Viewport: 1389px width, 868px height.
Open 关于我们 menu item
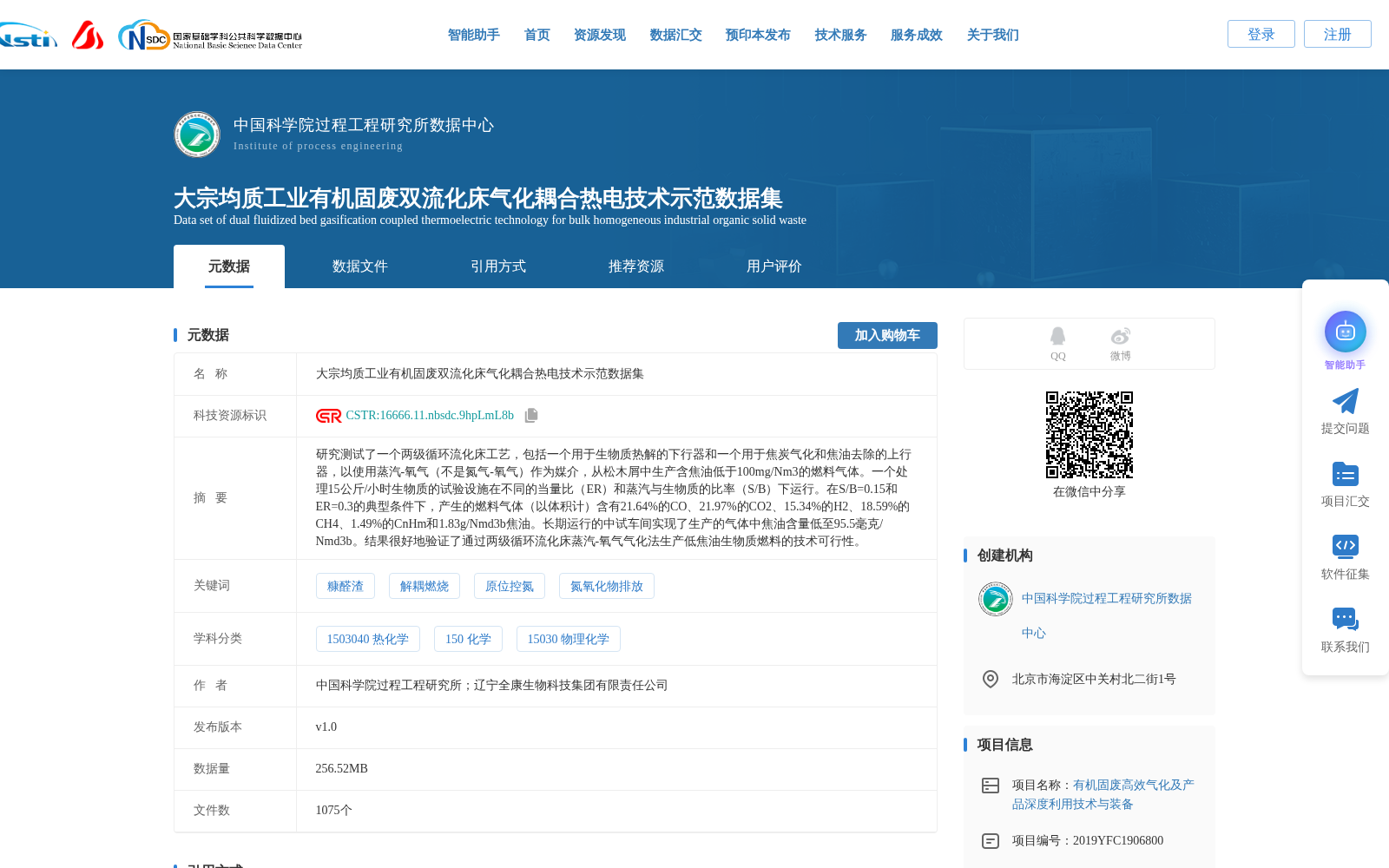pos(993,35)
